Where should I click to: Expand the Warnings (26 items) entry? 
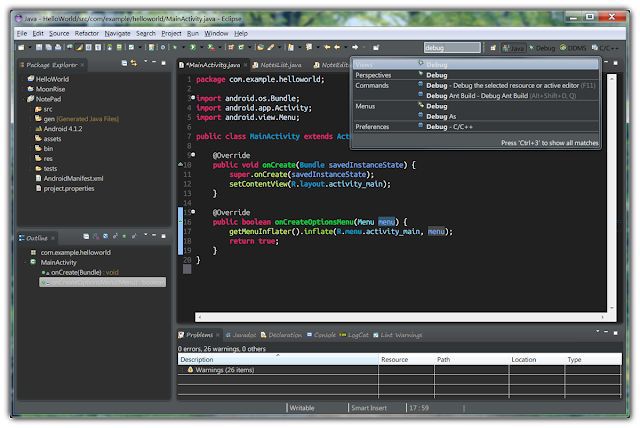point(184,370)
